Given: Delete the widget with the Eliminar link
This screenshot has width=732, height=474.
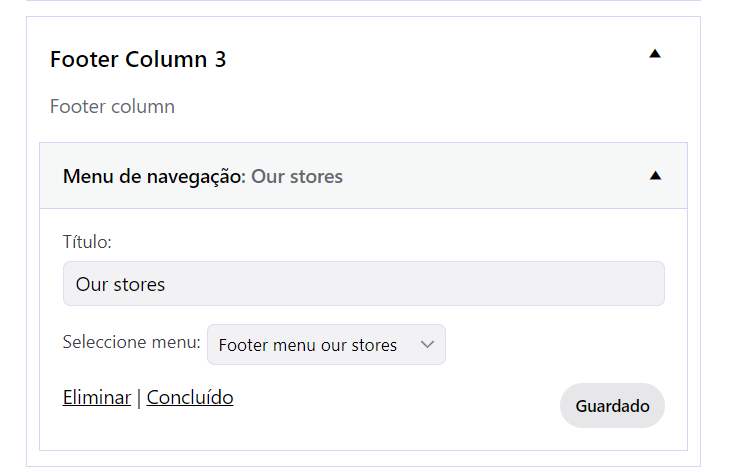Looking at the screenshot, I should 97,397.
